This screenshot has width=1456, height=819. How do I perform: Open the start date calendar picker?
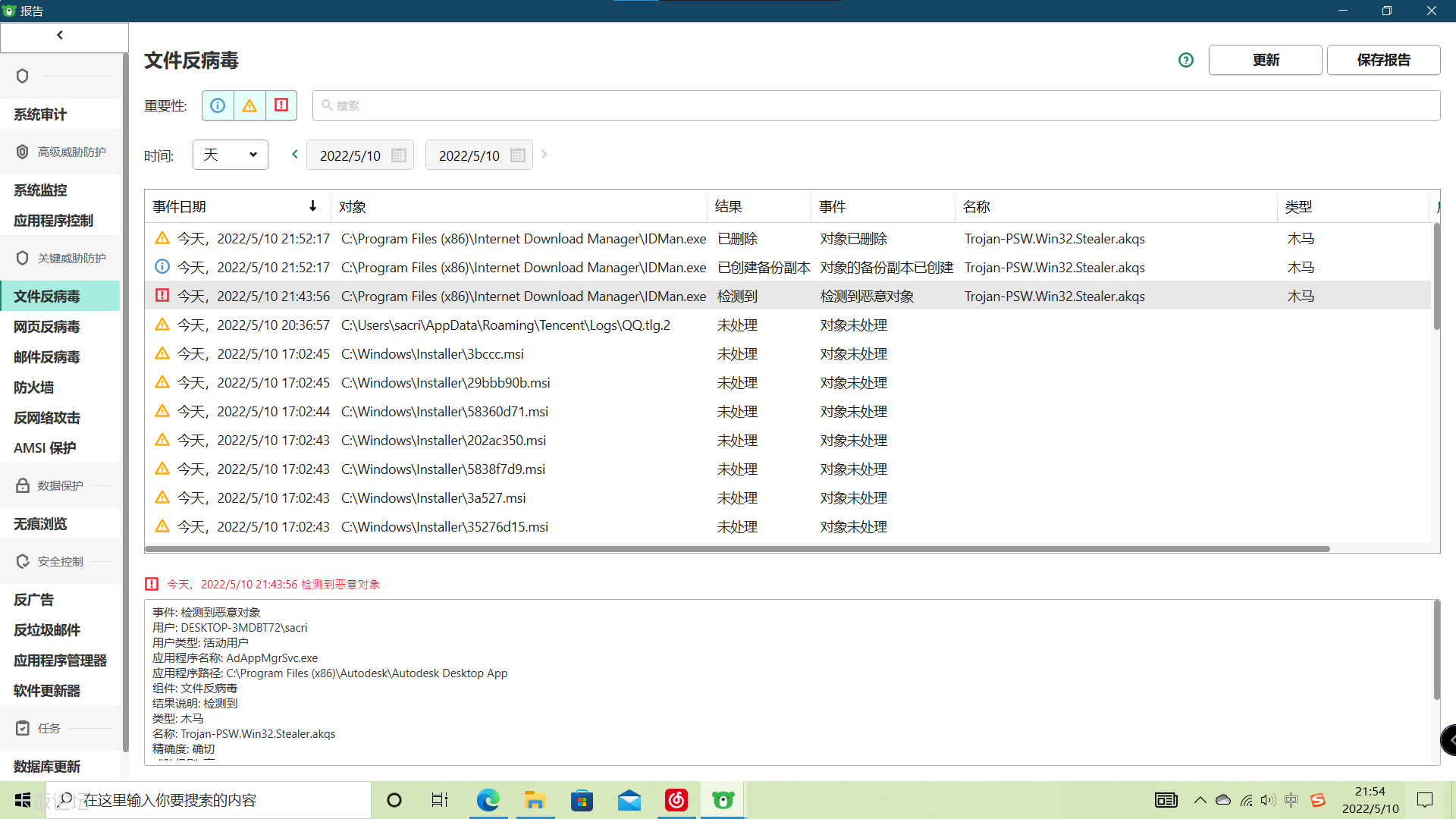399,155
